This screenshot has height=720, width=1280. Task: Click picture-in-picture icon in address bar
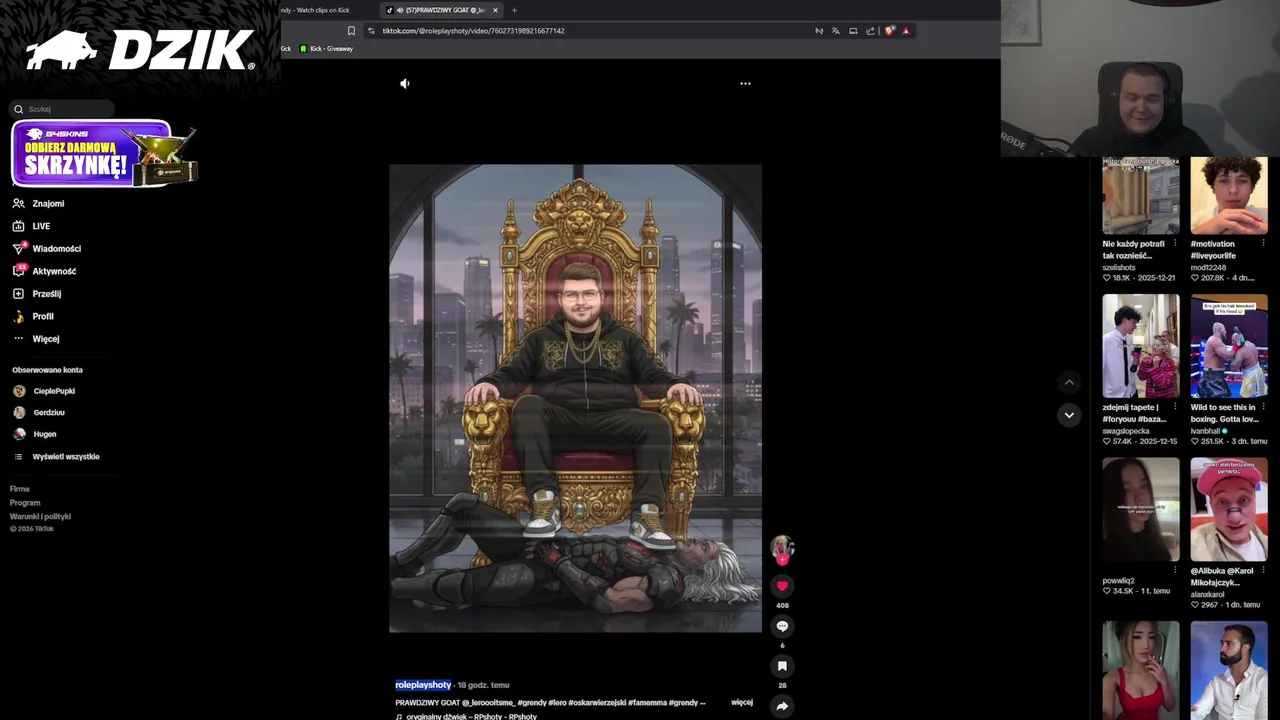pos(853,31)
